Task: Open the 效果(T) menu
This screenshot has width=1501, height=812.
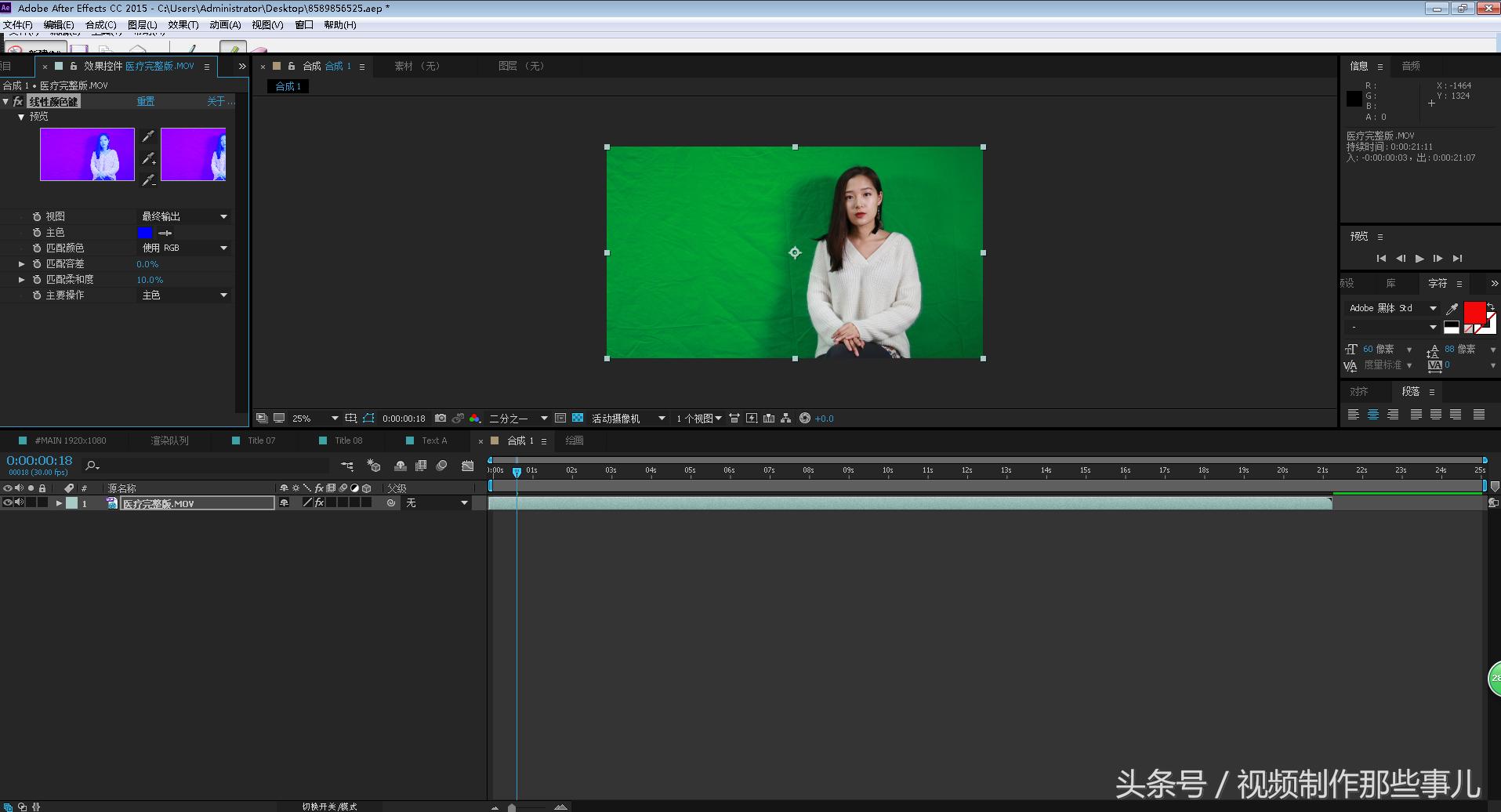Action: click(183, 25)
